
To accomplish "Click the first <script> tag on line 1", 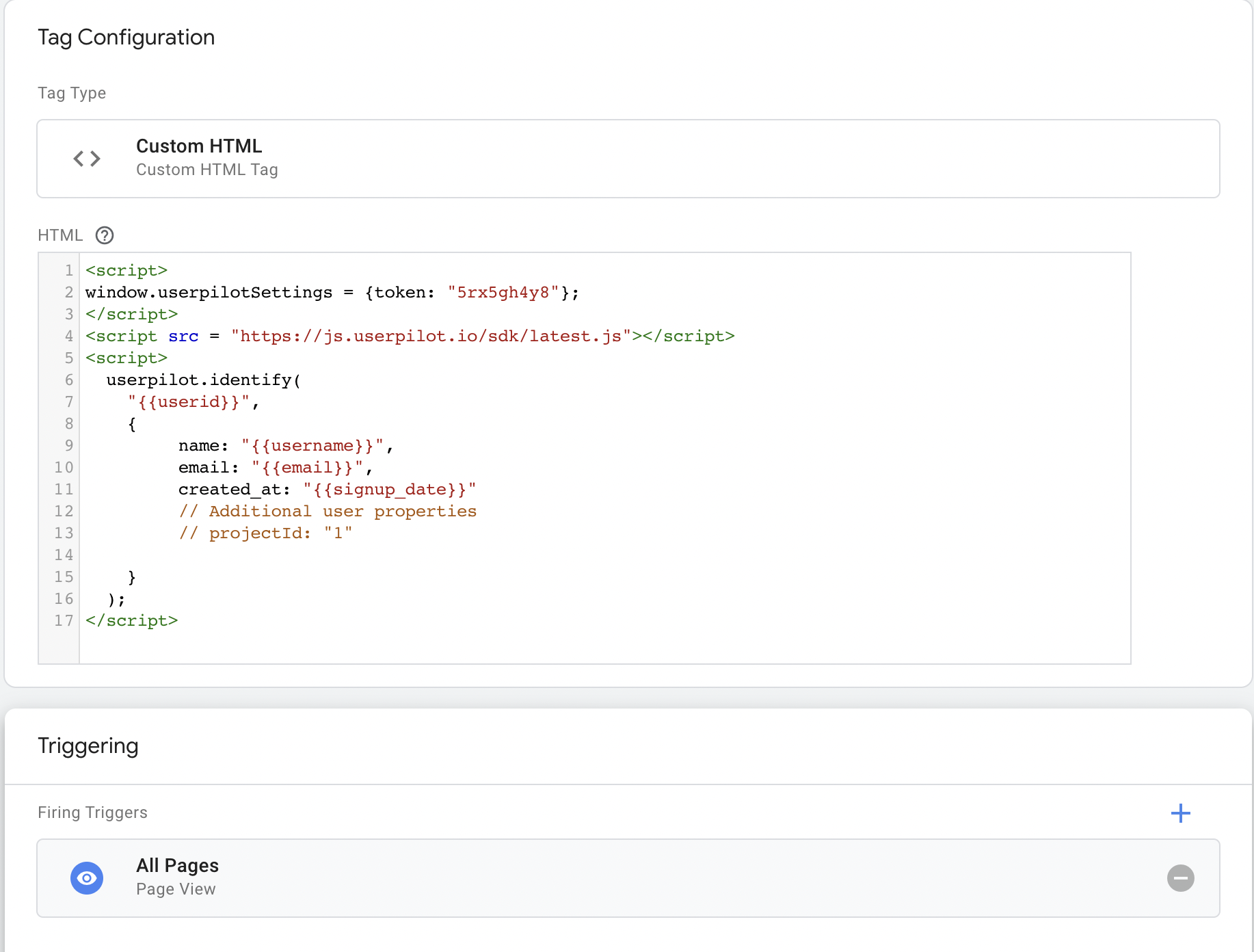I will click(x=126, y=271).
